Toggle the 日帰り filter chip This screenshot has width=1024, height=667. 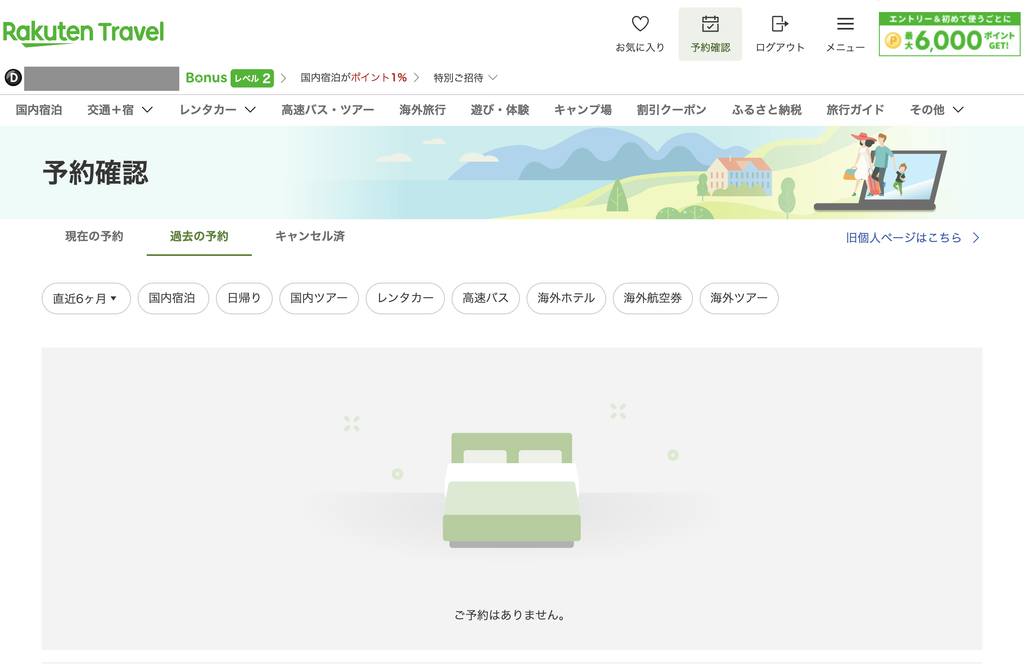pos(244,299)
